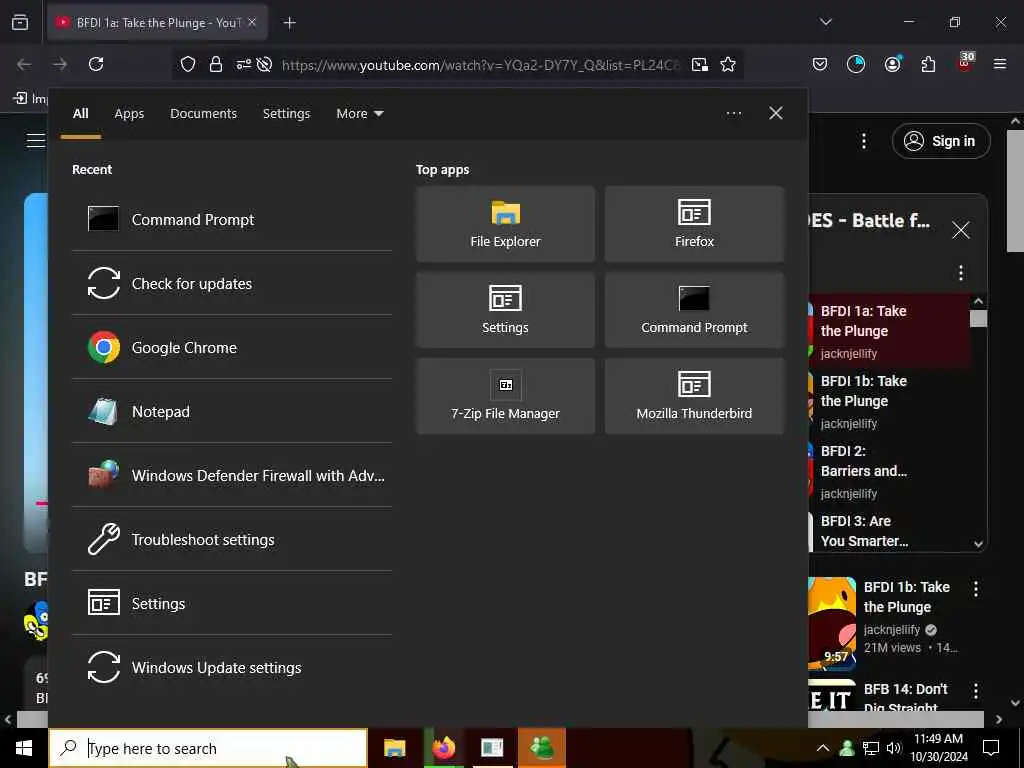
Task: Close the Windows search panel
Action: [776, 114]
